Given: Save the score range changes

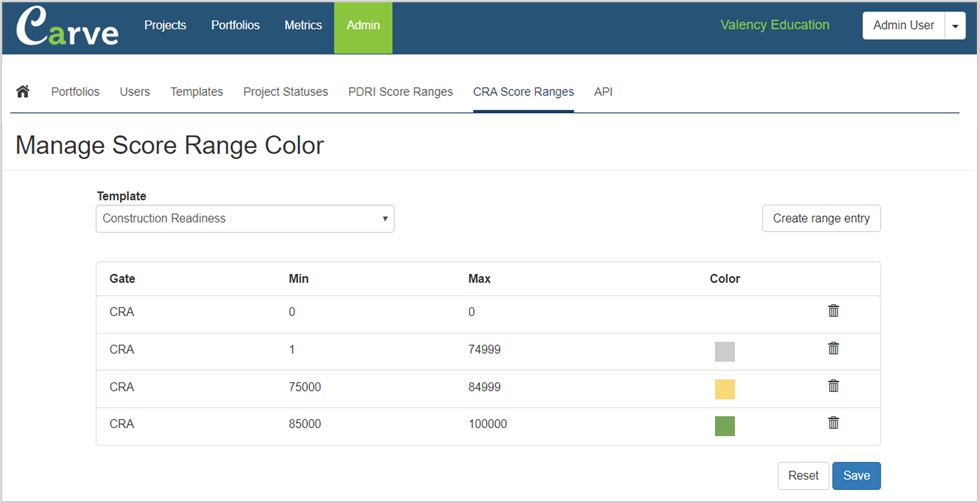Looking at the screenshot, I should (x=856, y=476).
